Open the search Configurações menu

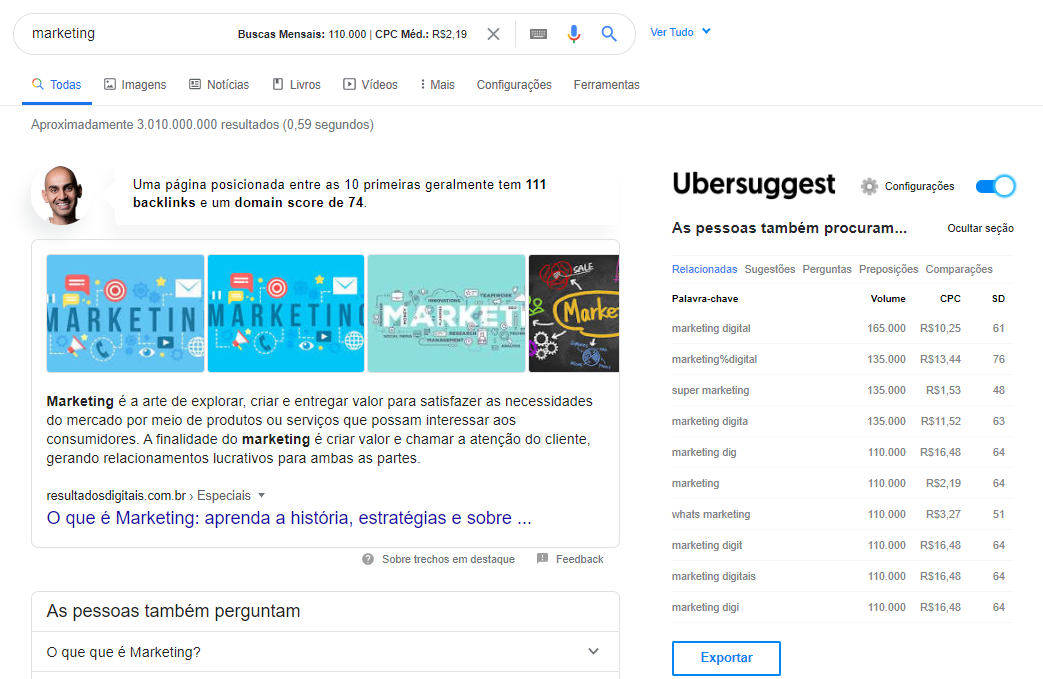coord(514,84)
